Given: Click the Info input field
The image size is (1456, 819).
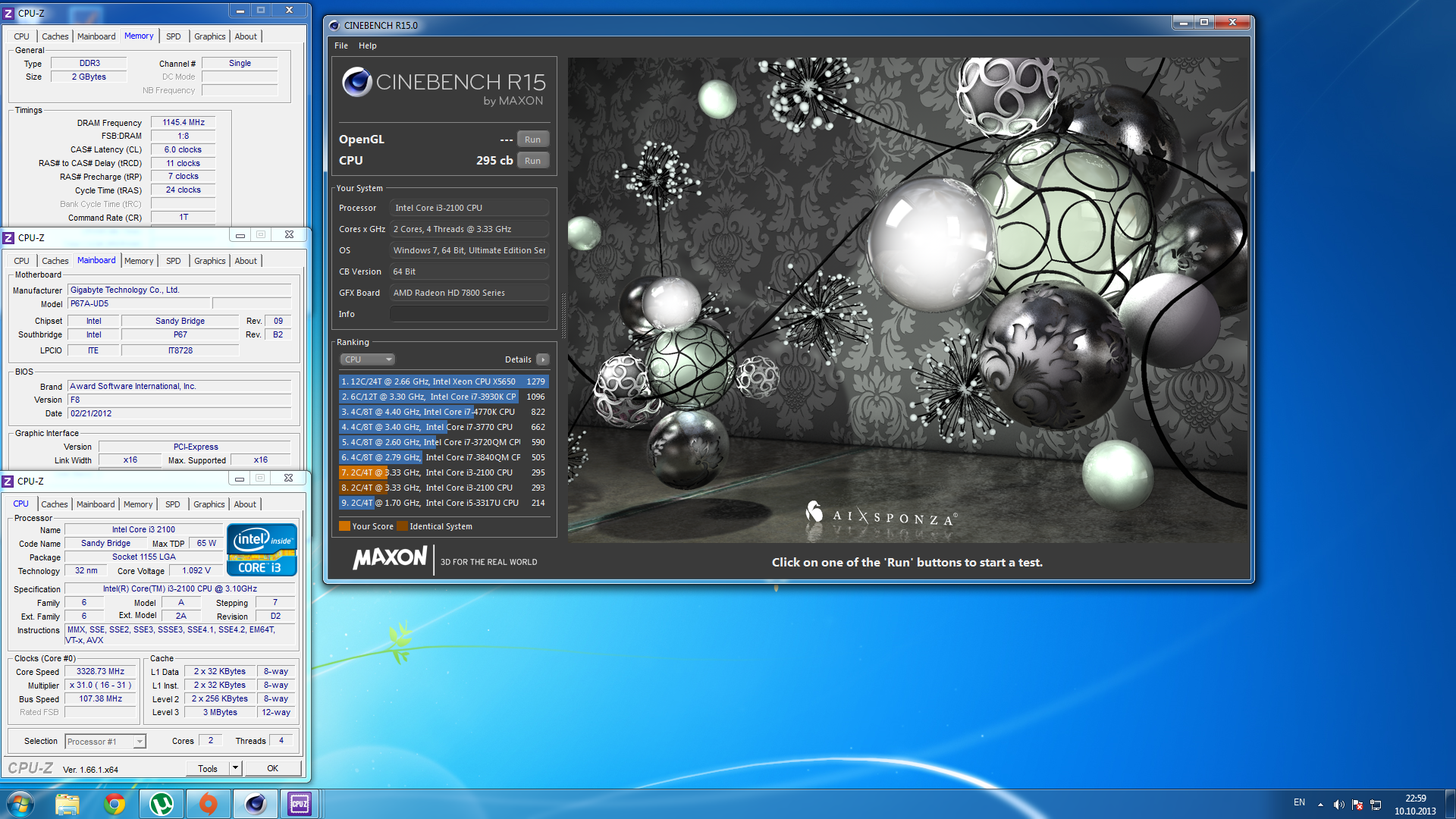Looking at the screenshot, I should [x=469, y=314].
